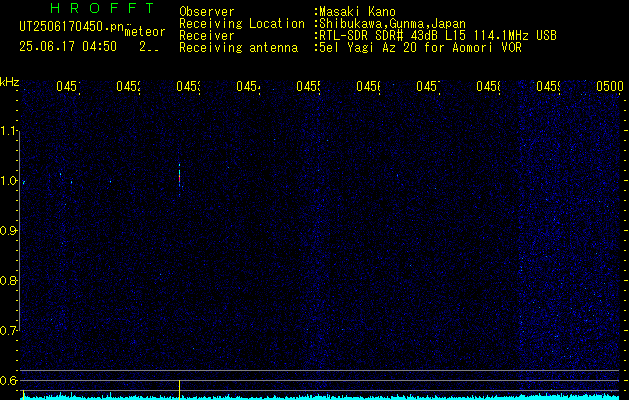629x400 pixels.
Task: Click the 0457 time marker
Action: click(x=428, y=86)
